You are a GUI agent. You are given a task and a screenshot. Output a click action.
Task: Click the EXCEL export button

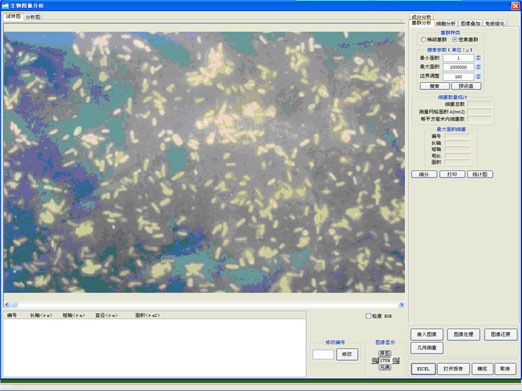423,369
